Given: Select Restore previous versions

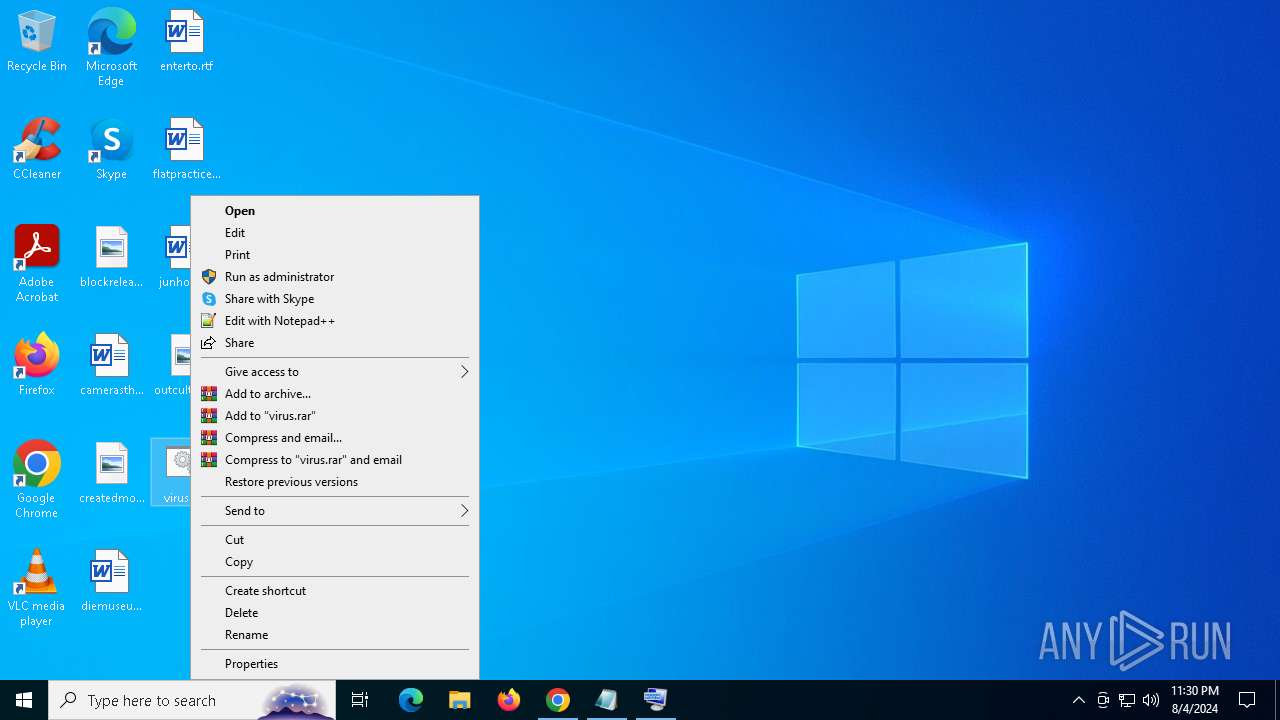Looking at the screenshot, I should pyautogui.click(x=335, y=482).
